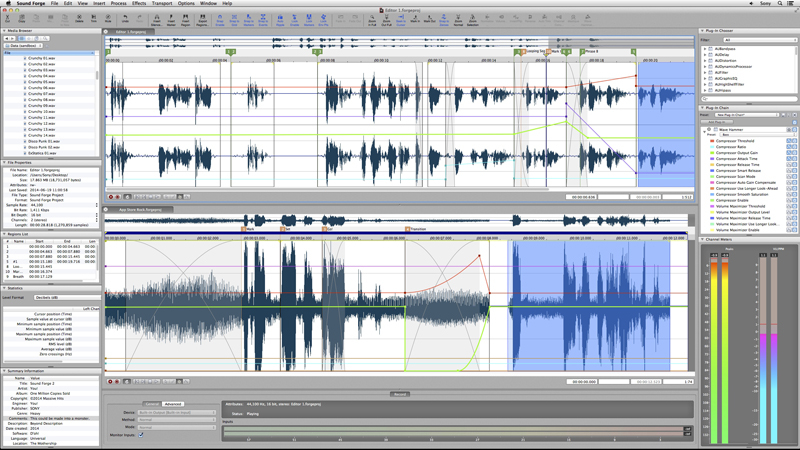Click the Zoom In Full toolbar icon
The image size is (800, 450).
(x=372, y=20)
